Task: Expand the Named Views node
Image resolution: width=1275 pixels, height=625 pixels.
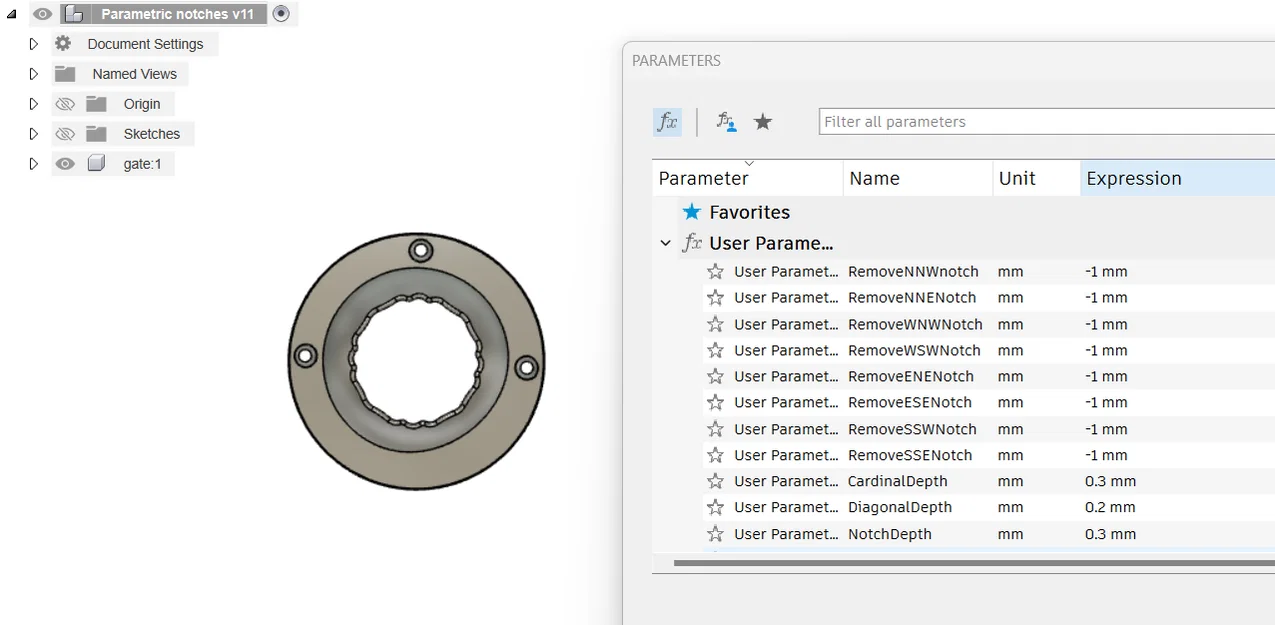Action: click(34, 74)
